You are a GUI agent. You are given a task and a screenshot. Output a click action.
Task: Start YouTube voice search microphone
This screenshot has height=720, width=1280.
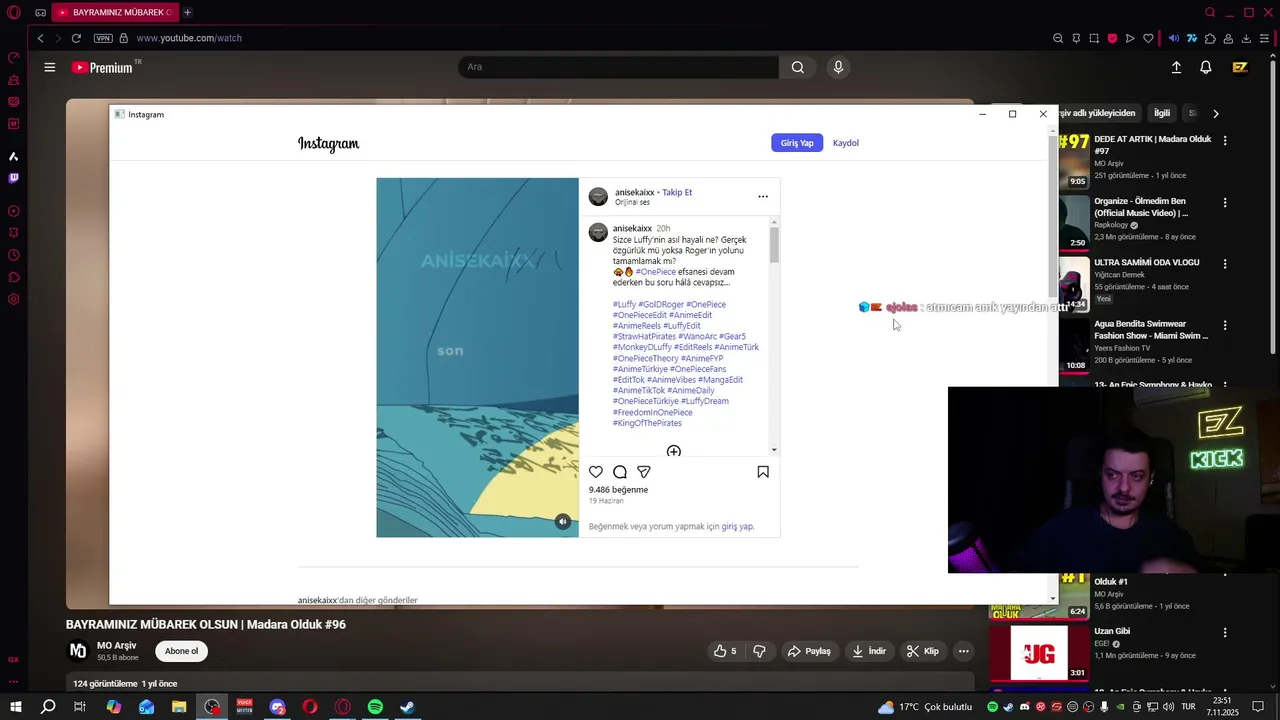coord(838,67)
